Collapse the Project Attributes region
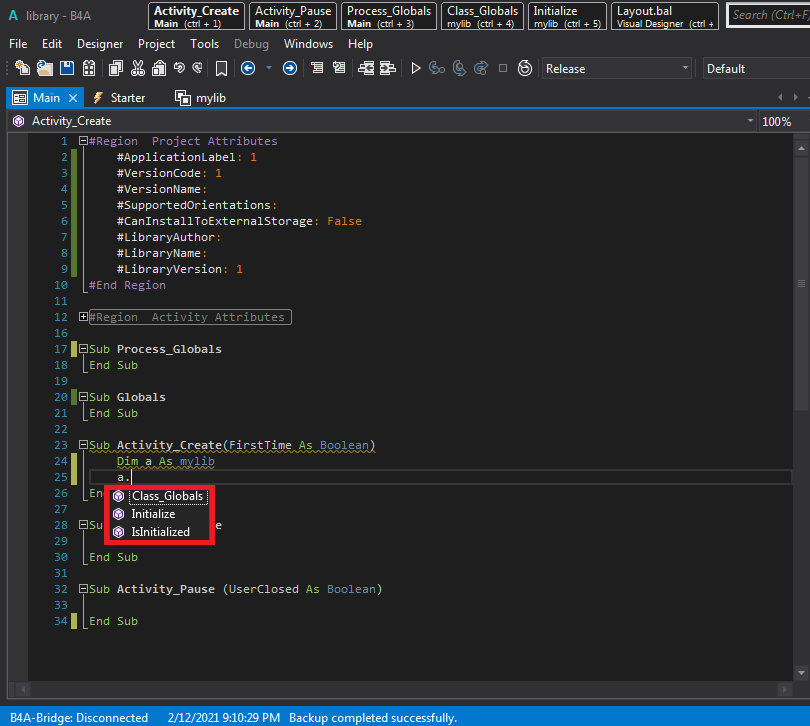 84,141
